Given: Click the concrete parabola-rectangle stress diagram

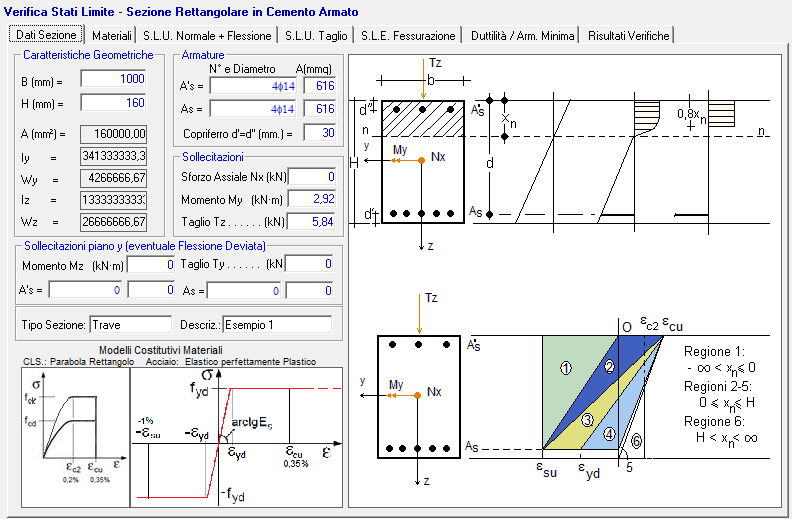Looking at the screenshot, I should point(75,436).
